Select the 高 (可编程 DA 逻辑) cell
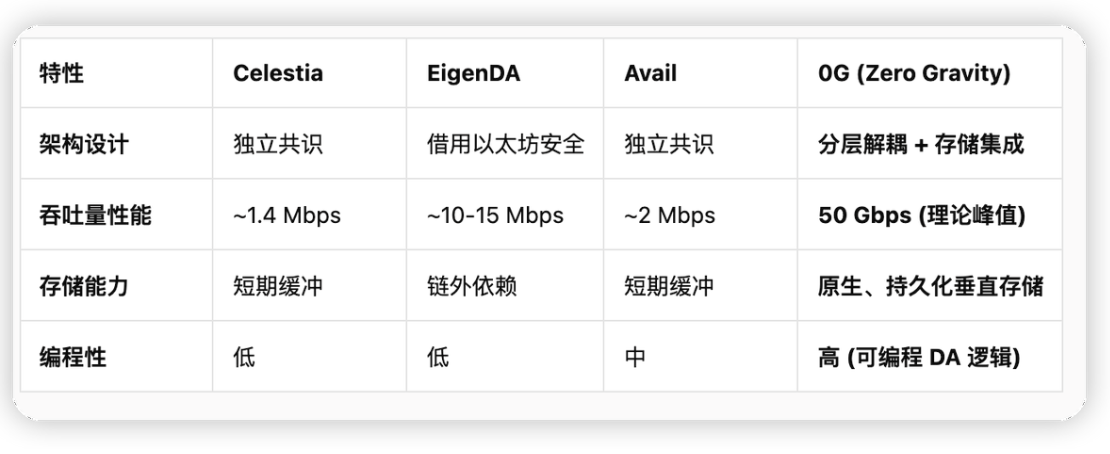The width and height of the screenshot is (1110, 454). pyautogui.click(x=919, y=357)
